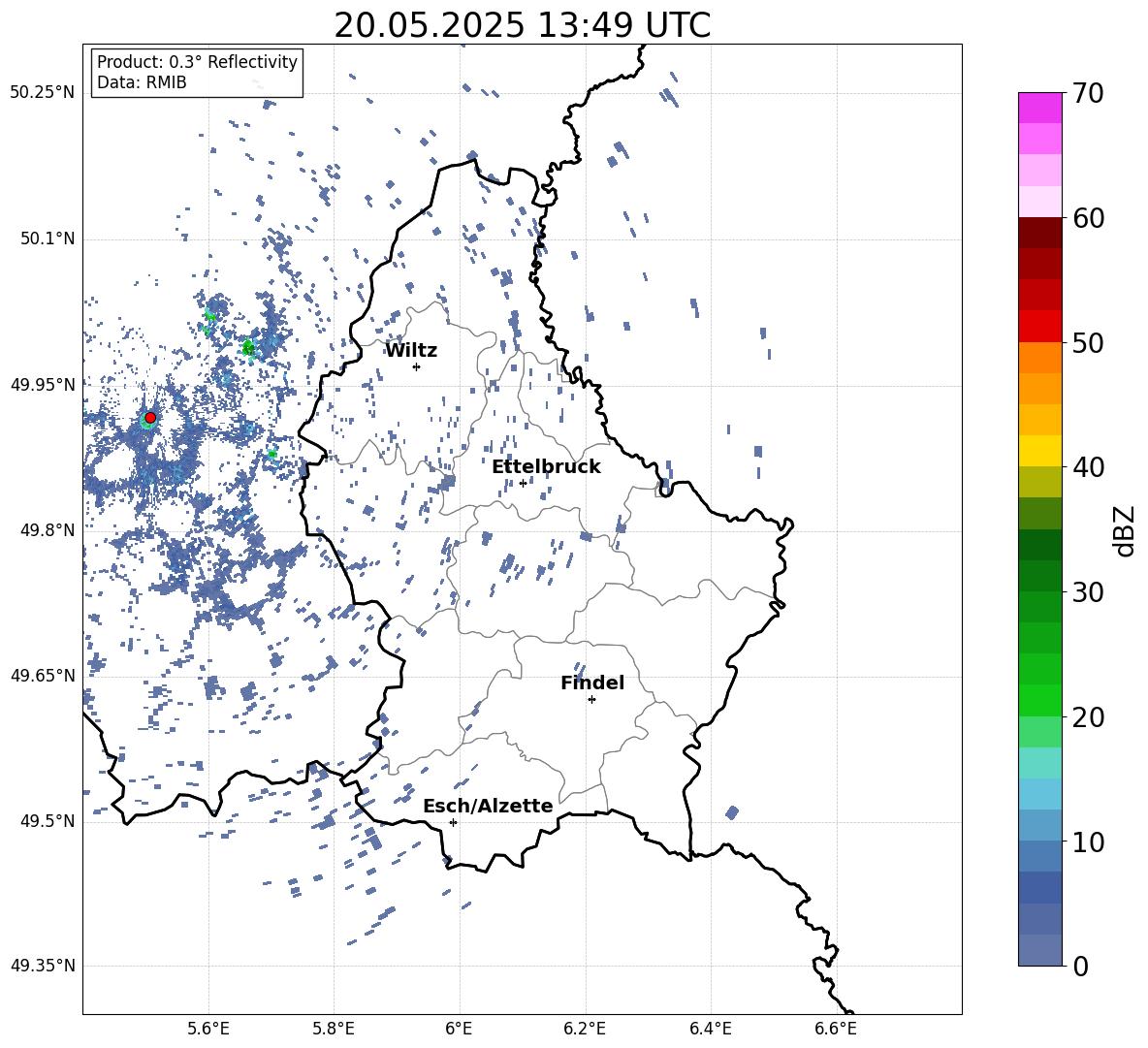Click the pale pink swatch just above 60 dBZ
The width and height of the screenshot is (1148, 1048).
(x=1039, y=202)
